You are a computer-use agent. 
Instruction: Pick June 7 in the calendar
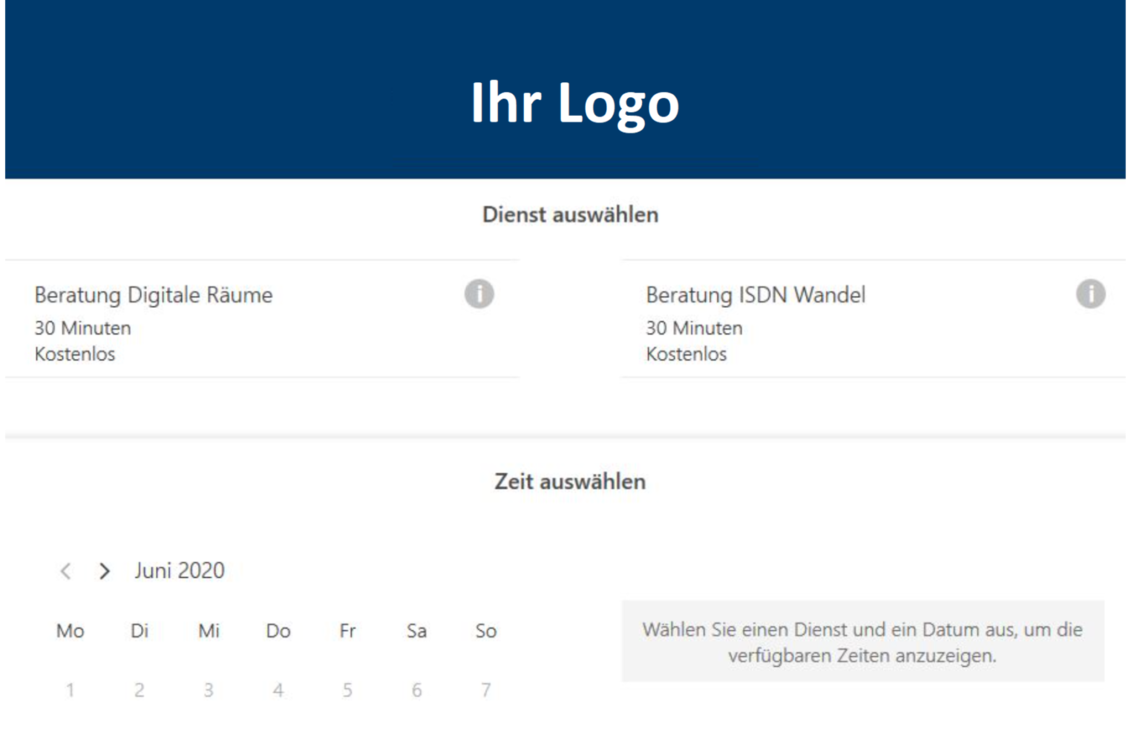tap(486, 690)
